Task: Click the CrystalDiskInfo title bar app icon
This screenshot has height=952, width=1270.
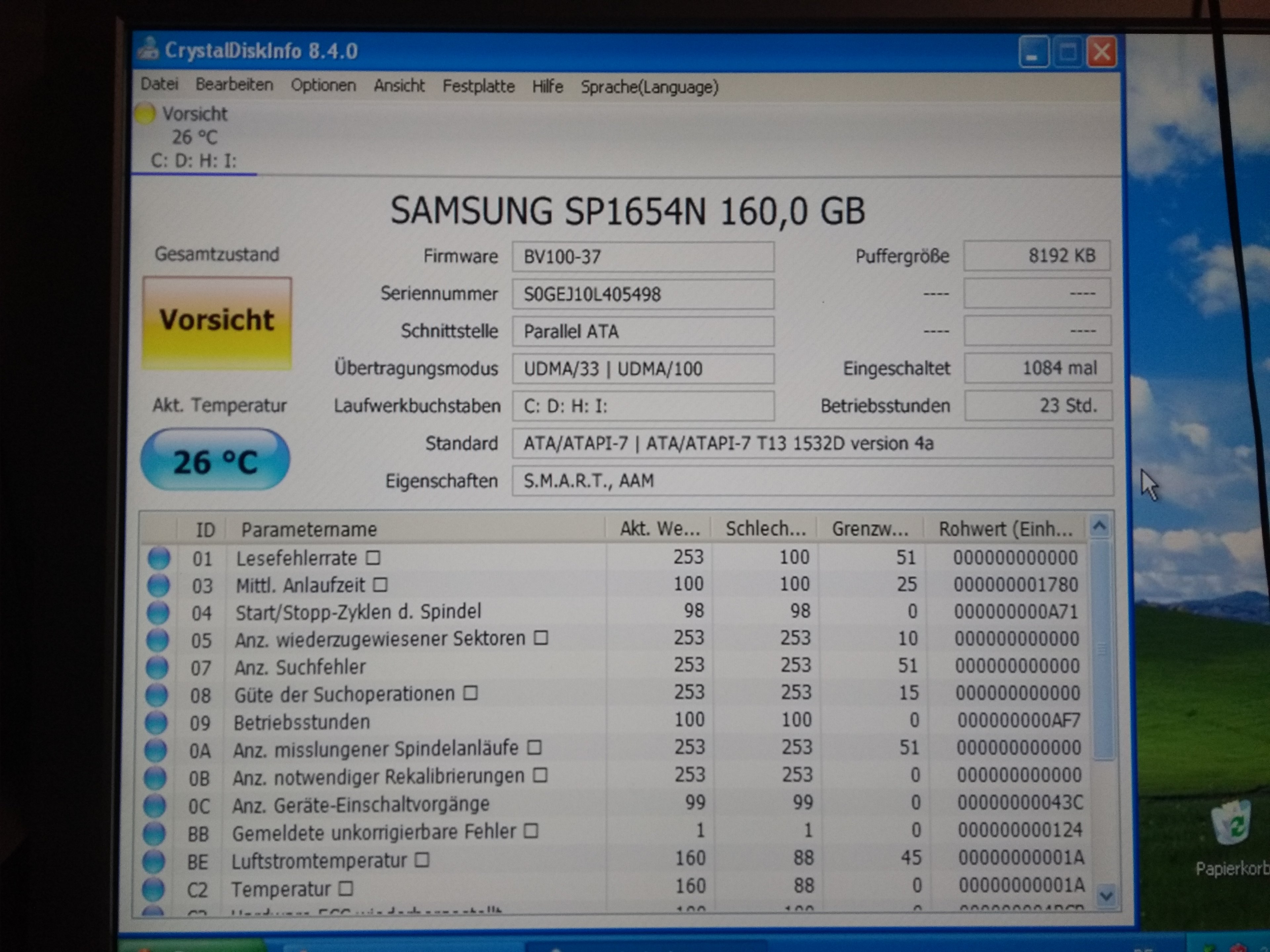Action: pyautogui.click(x=149, y=49)
